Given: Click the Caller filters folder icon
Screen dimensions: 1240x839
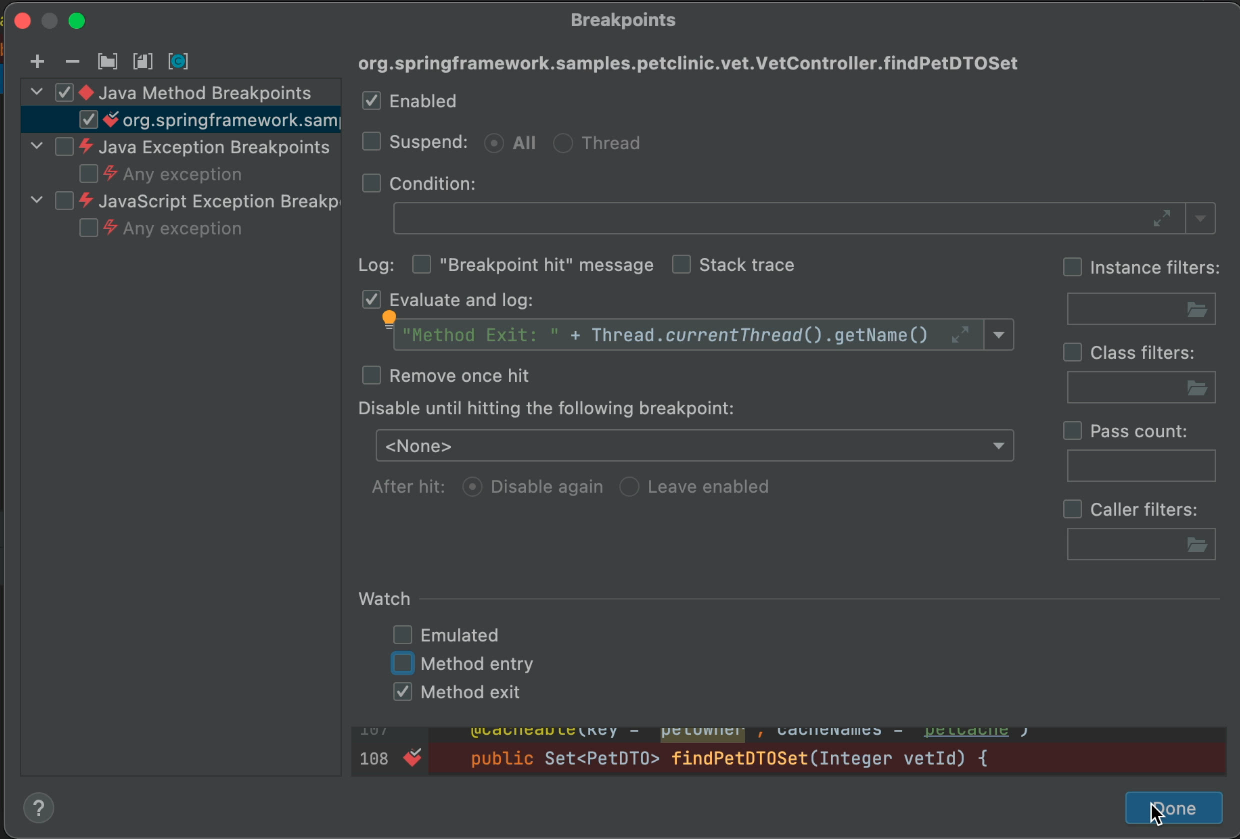Looking at the screenshot, I should [x=1196, y=544].
